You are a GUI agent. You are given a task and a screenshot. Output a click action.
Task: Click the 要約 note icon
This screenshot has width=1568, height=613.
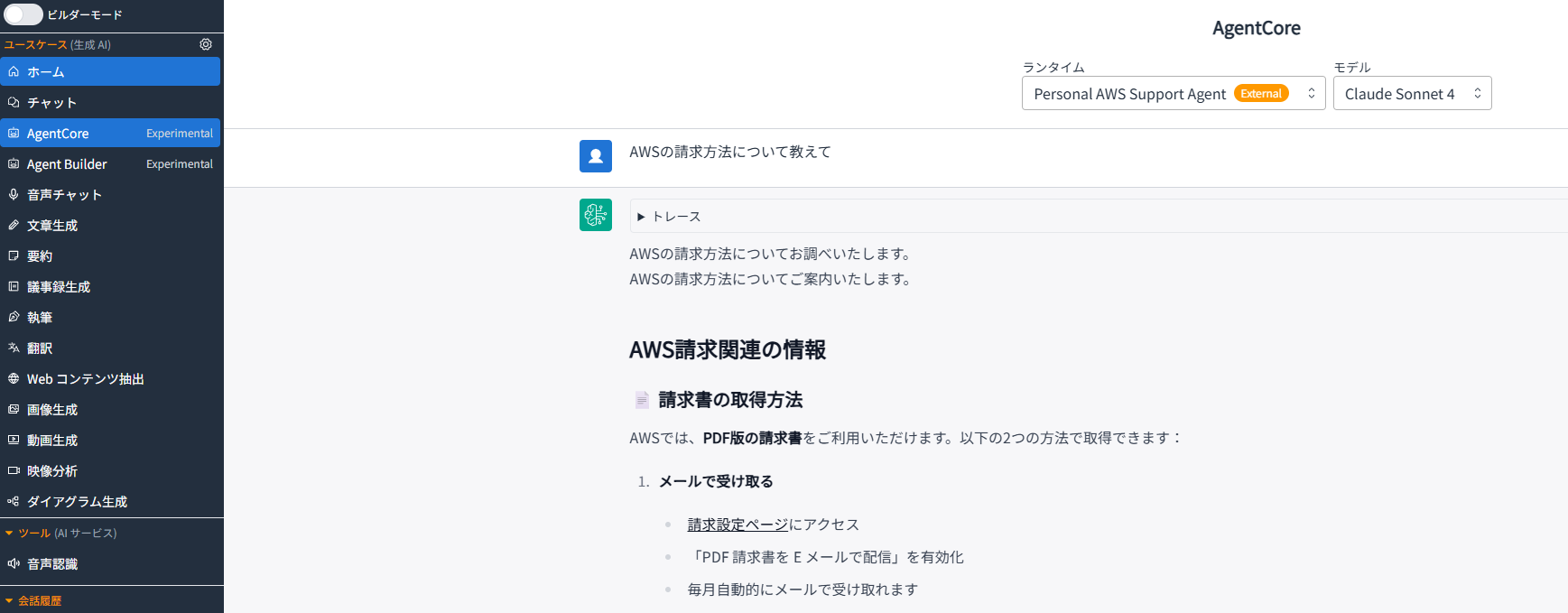[14, 255]
